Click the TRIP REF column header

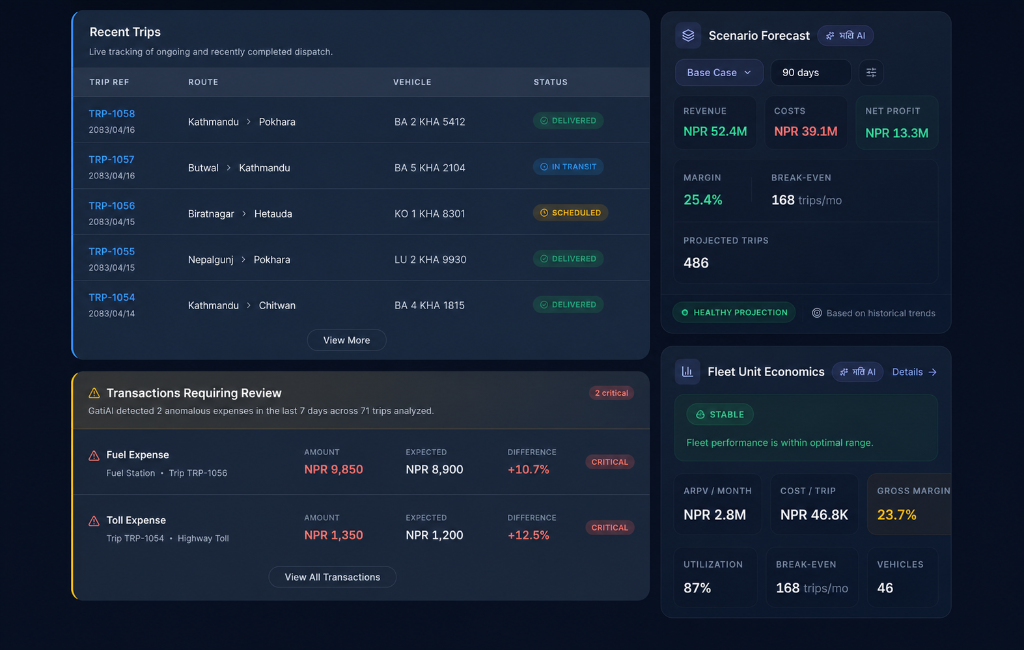(109, 82)
